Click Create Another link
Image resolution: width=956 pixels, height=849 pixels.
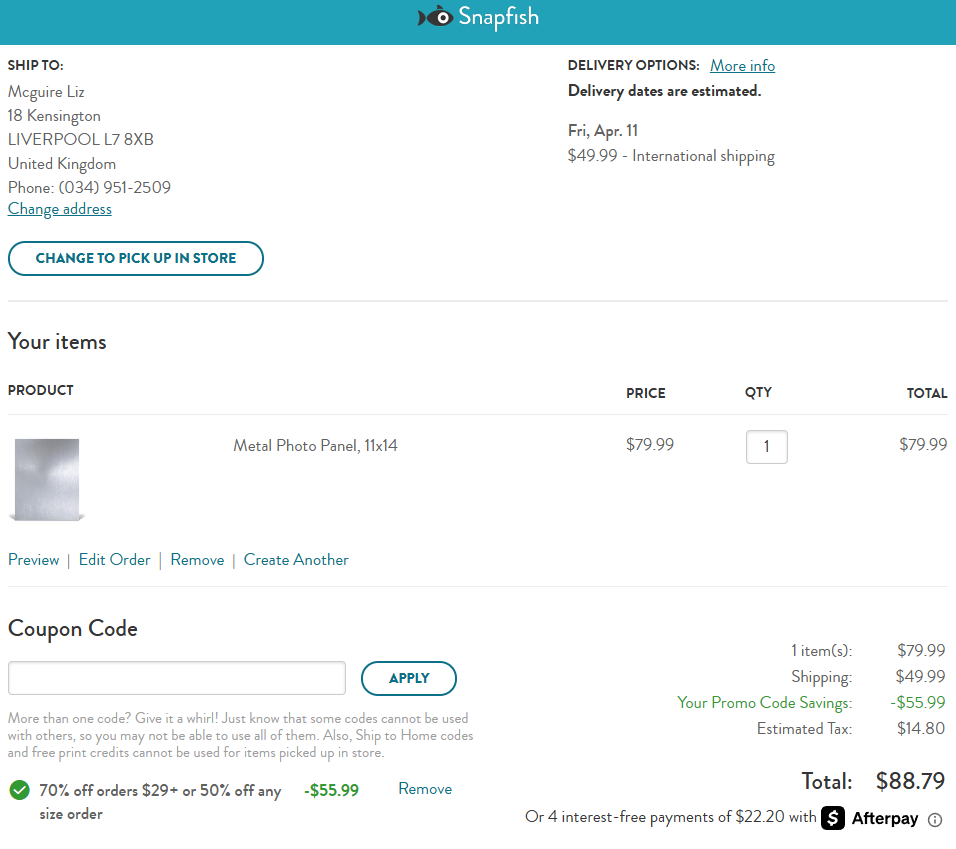pyautogui.click(x=296, y=559)
